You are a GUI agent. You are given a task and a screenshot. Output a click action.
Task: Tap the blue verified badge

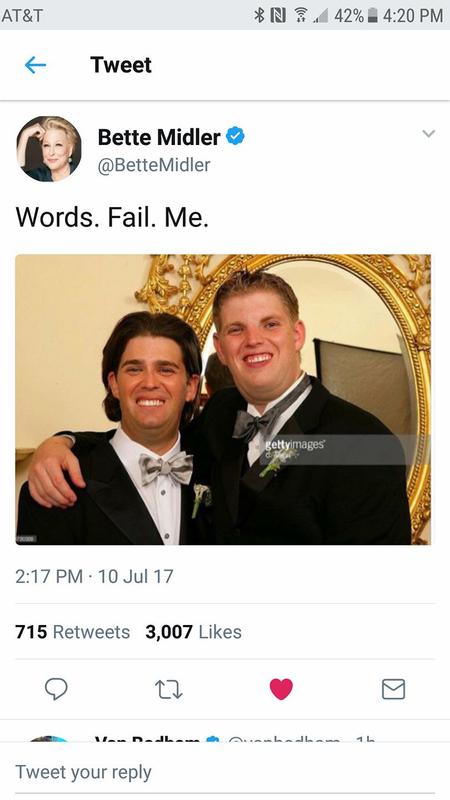point(235,136)
